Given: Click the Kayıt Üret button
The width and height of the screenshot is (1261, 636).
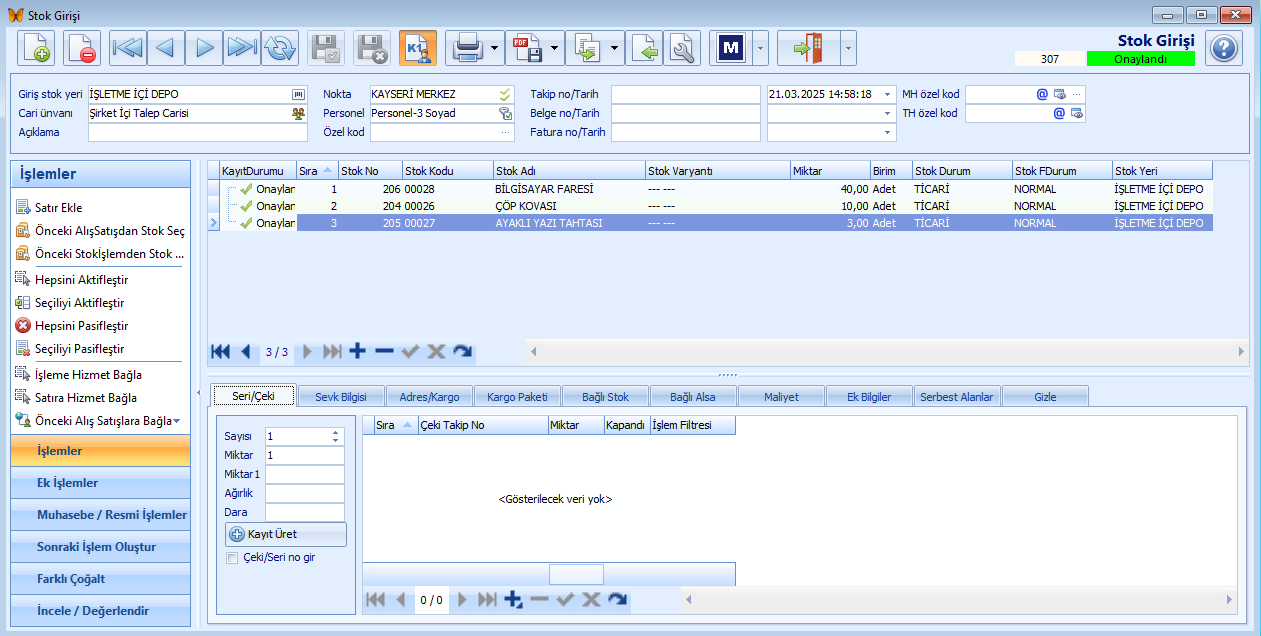Looking at the screenshot, I should pyautogui.click(x=286, y=534).
